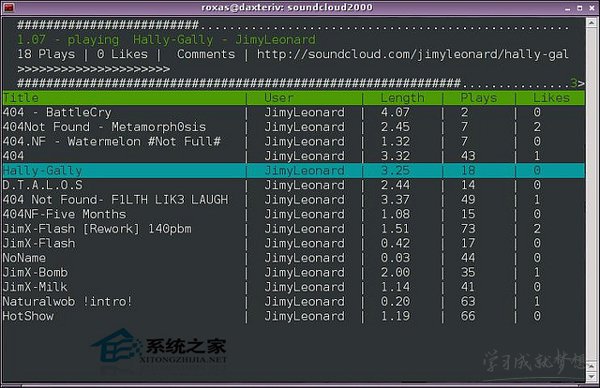This screenshot has height=388, width=600.
Task: Click the '1.07 - playing' status text
Action: [x=68, y=40]
